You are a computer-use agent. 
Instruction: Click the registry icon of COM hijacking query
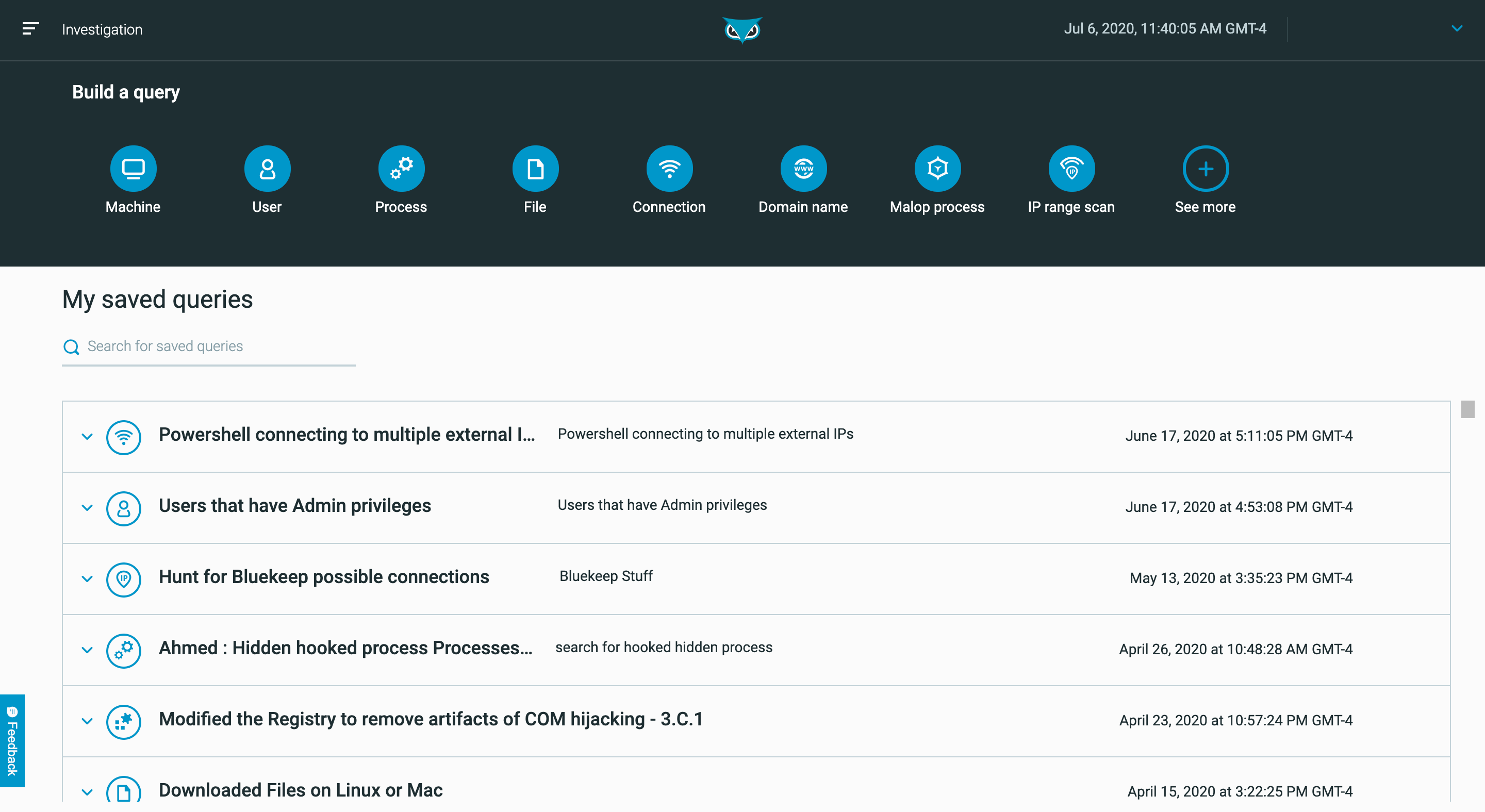click(x=123, y=722)
